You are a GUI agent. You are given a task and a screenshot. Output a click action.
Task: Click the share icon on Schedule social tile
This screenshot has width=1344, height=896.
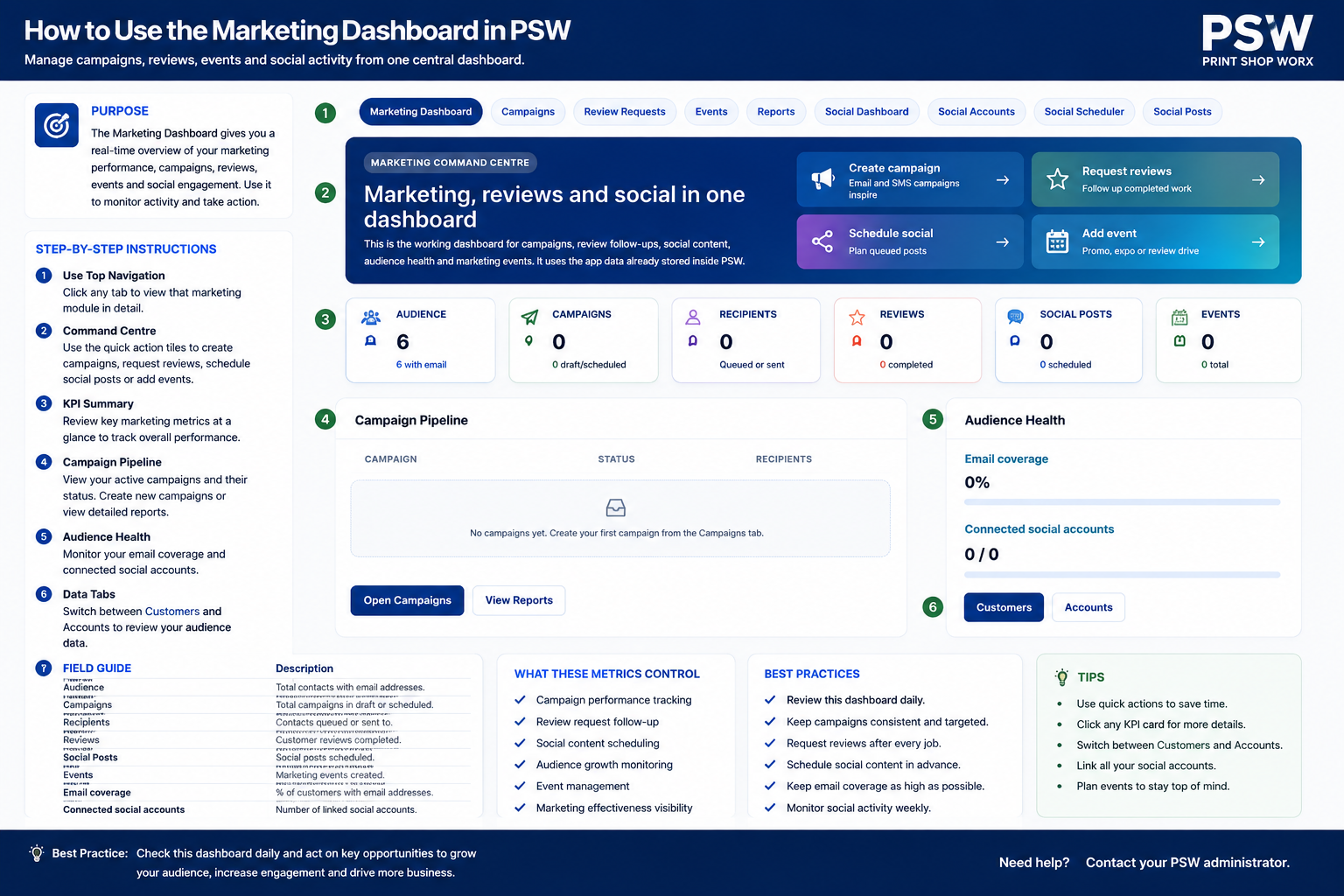pyautogui.click(x=822, y=241)
